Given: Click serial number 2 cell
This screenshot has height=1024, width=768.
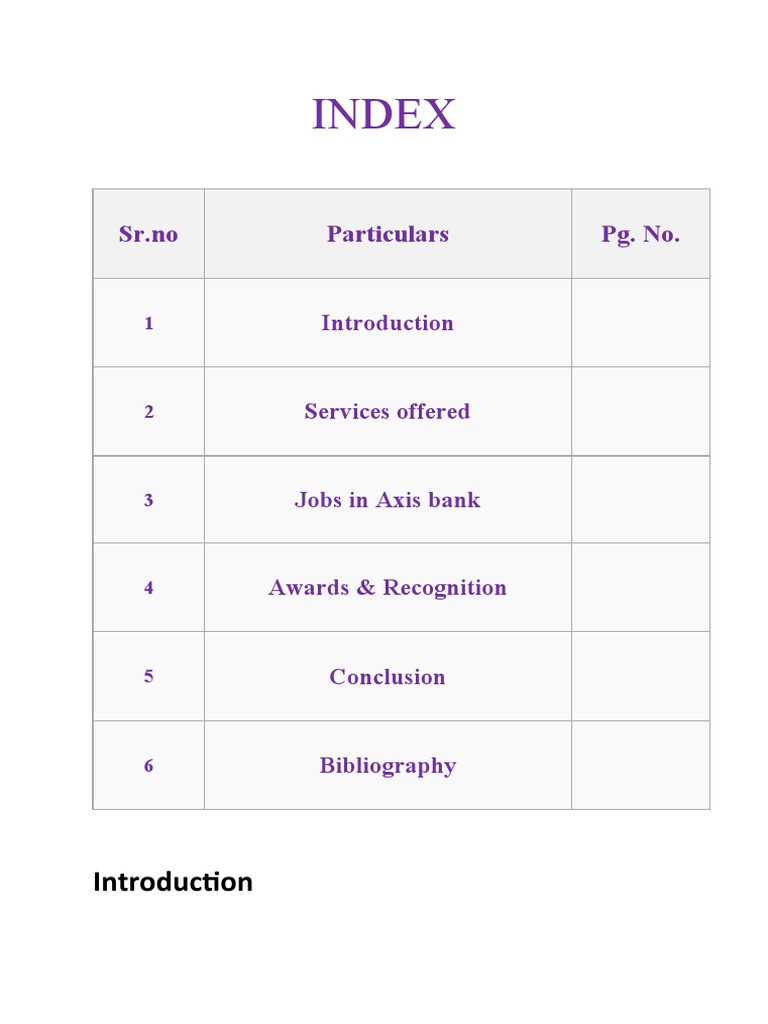Looking at the screenshot, I should pos(148,411).
